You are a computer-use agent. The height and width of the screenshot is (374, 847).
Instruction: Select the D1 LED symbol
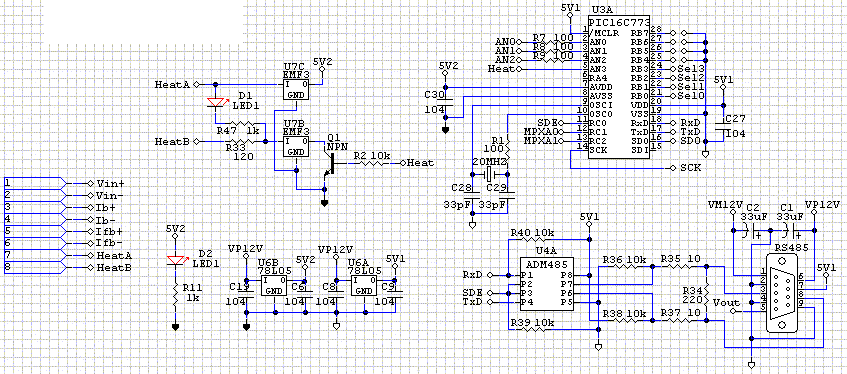point(215,102)
